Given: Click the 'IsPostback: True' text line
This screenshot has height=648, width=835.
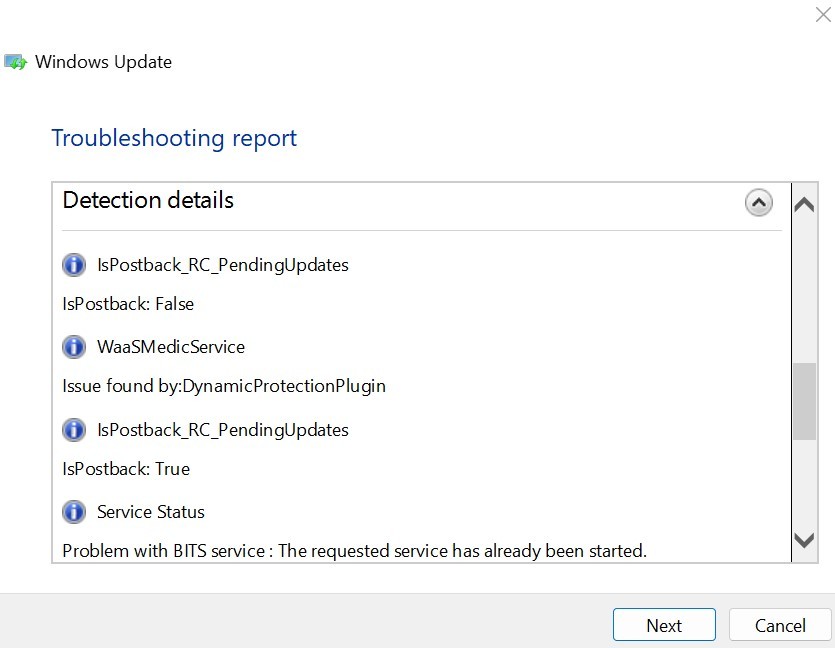Looking at the screenshot, I should [x=126, y=469].
